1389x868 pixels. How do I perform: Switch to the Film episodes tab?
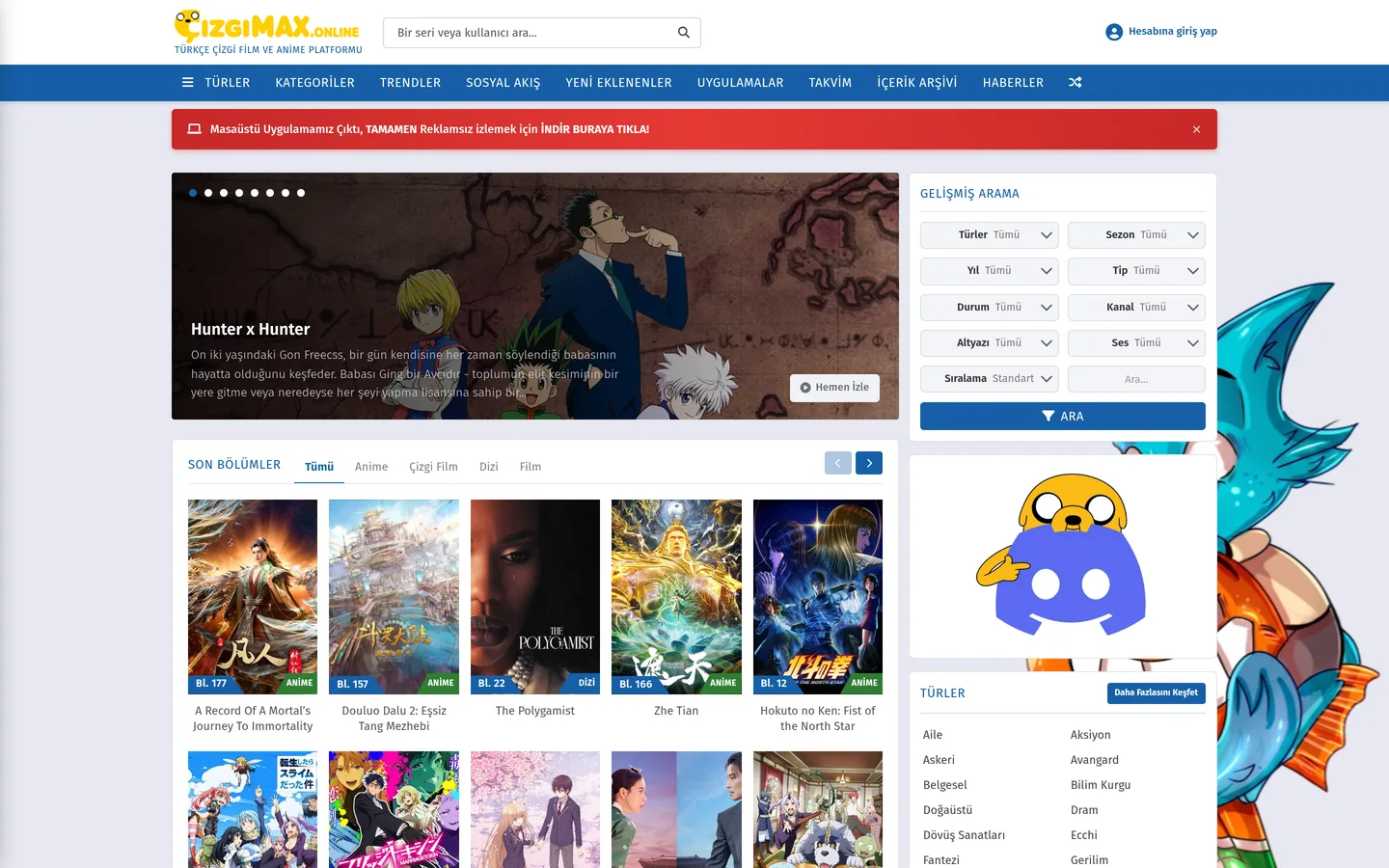pyautogui.click(x=531, y=467)
